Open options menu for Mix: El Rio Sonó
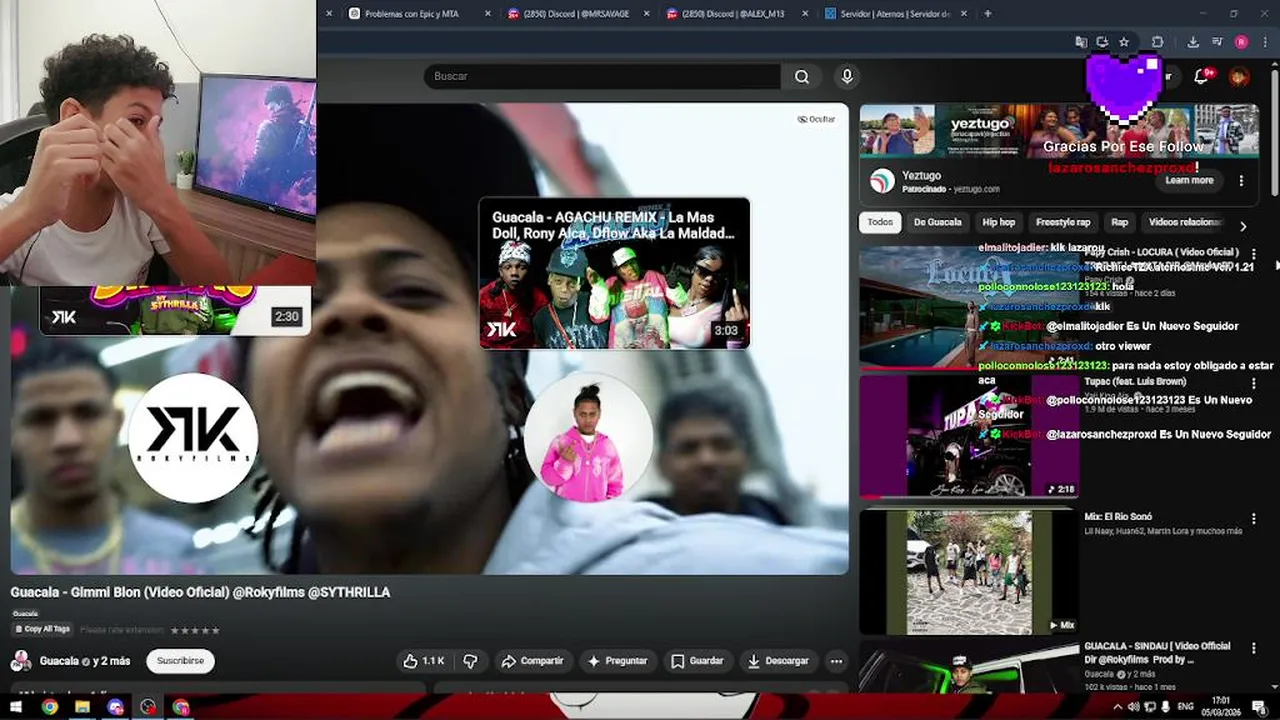This screenshot has height=720, width=1280. [1253, 519]
